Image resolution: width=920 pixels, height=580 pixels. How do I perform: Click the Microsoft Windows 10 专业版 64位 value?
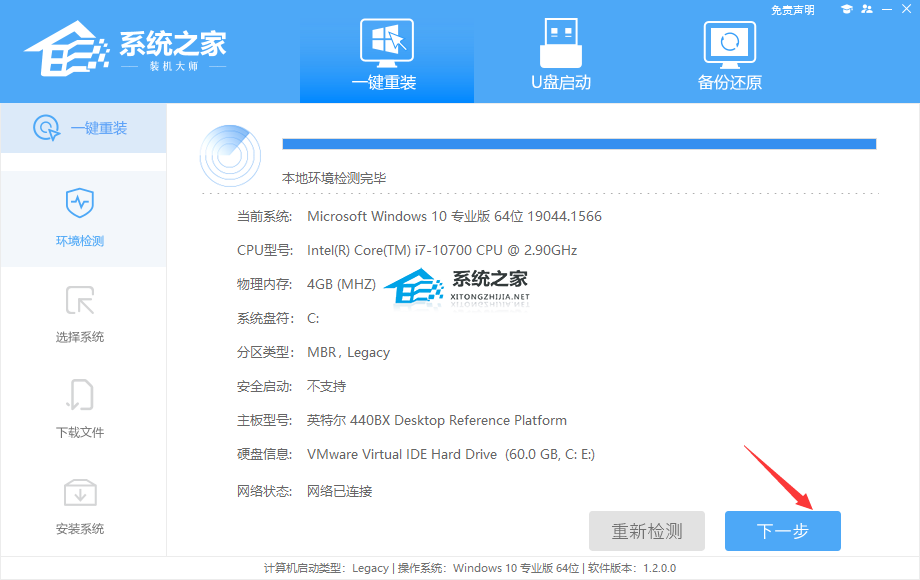pyautogui.click(x=454, y=216)
